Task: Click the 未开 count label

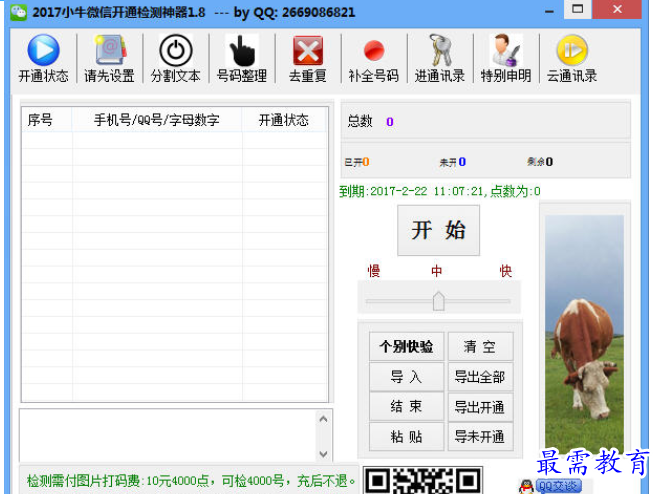Action: click(452, 162)
